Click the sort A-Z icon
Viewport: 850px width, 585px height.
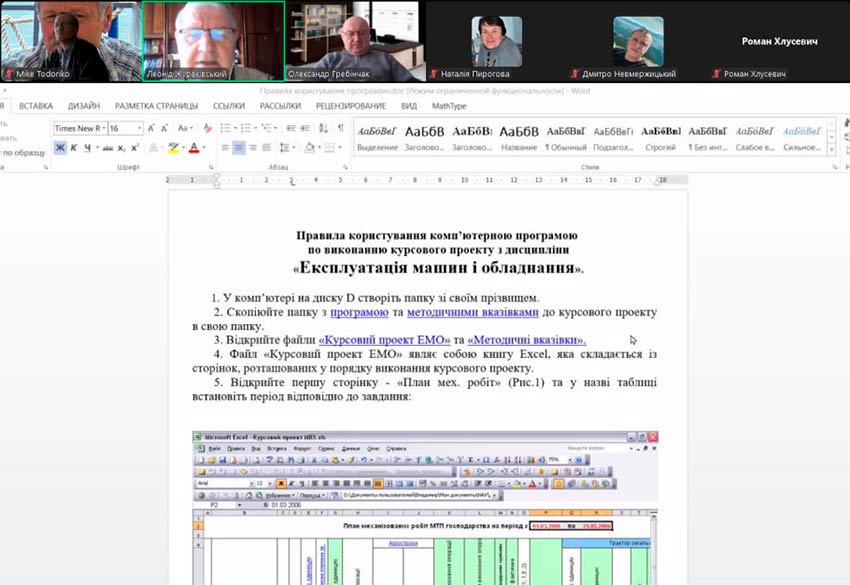[x=323, y=128]
